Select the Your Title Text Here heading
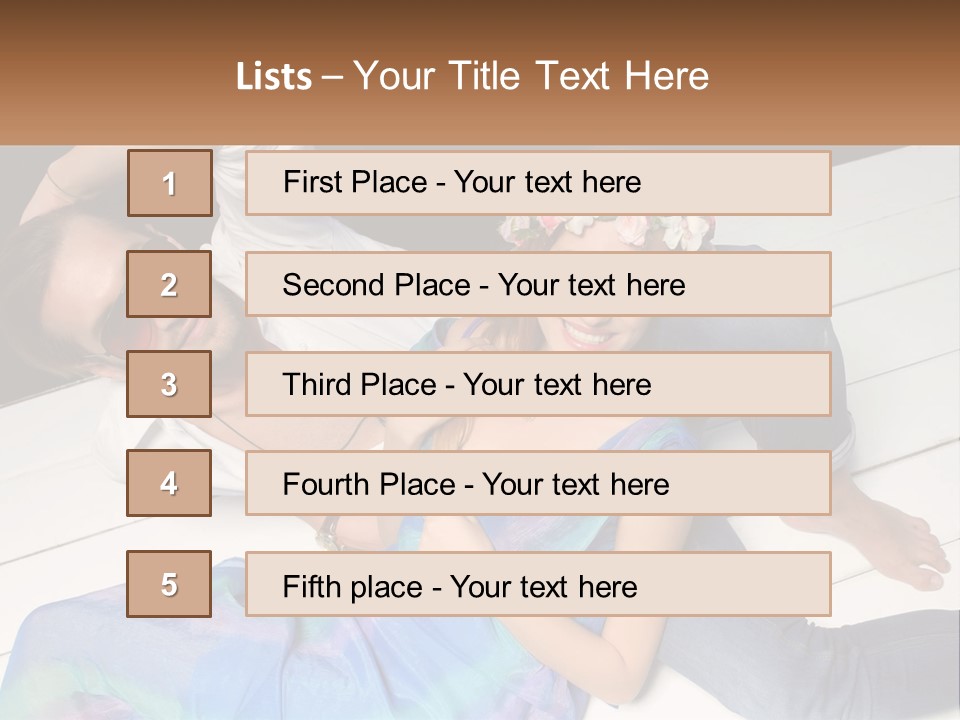Viewport: 960px width, 720px height. pyautogui.click(x=531, y=76)
